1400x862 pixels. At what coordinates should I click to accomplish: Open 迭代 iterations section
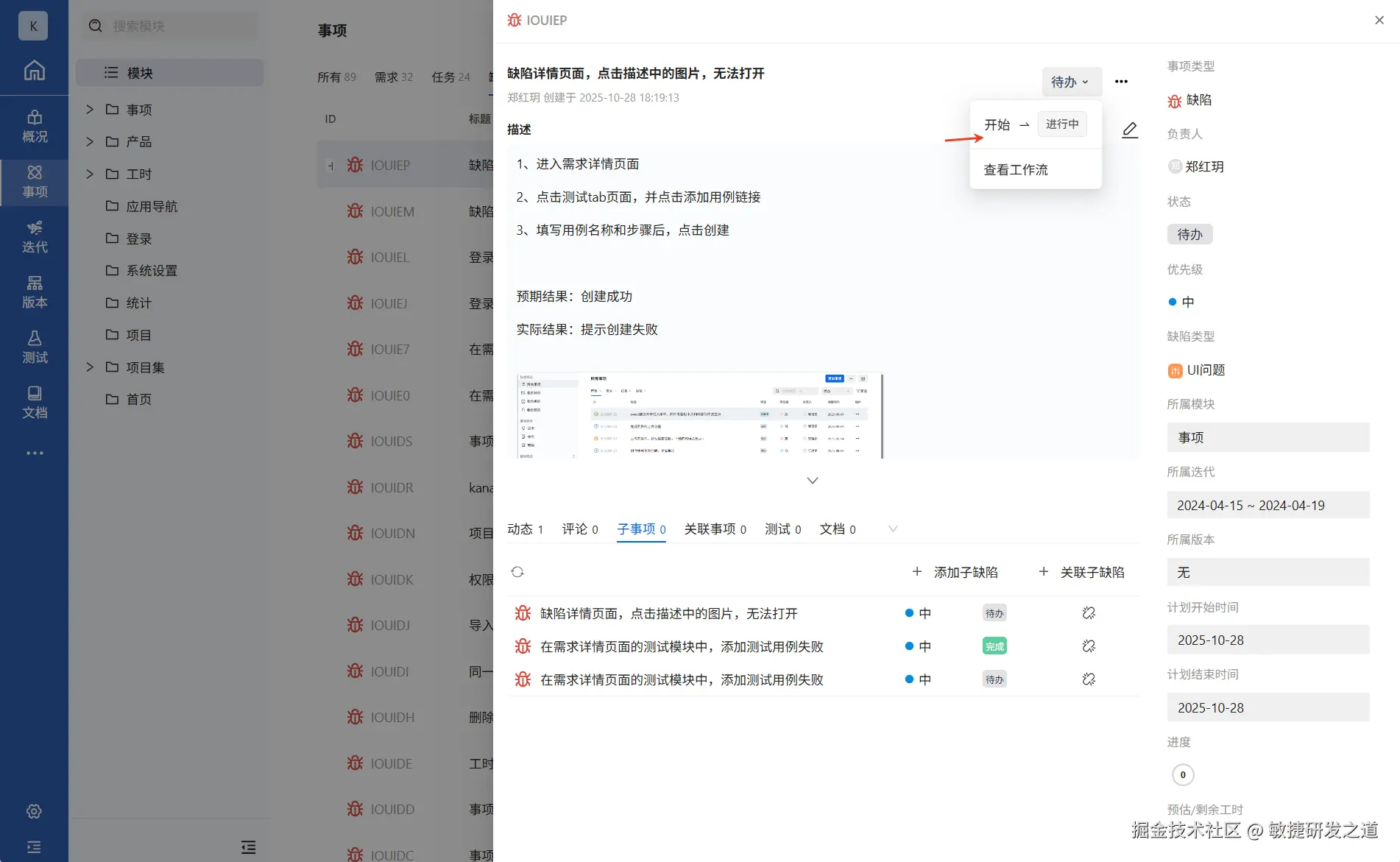[x=34, y=237]
